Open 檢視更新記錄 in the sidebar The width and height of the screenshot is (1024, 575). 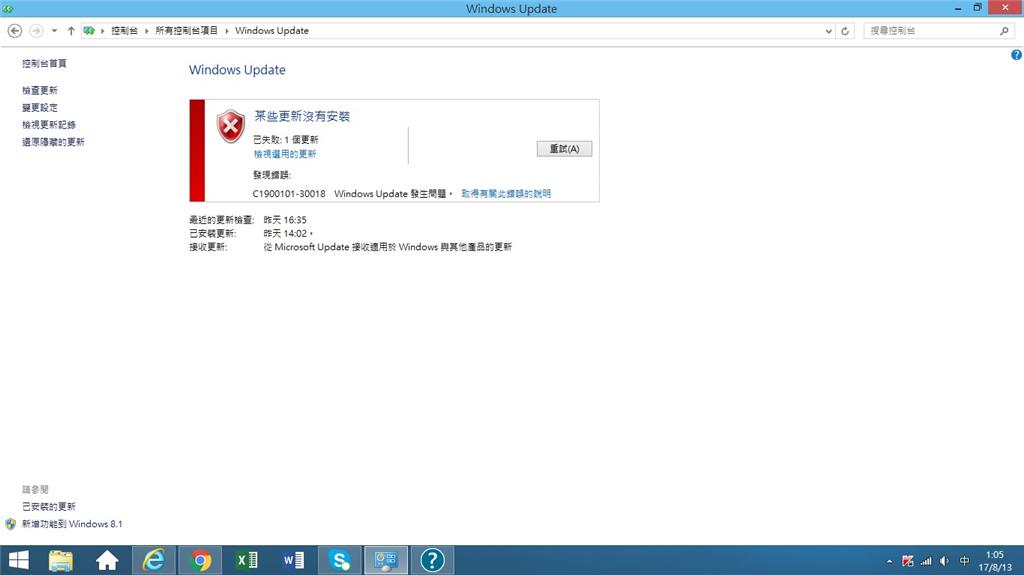point(49,124)
